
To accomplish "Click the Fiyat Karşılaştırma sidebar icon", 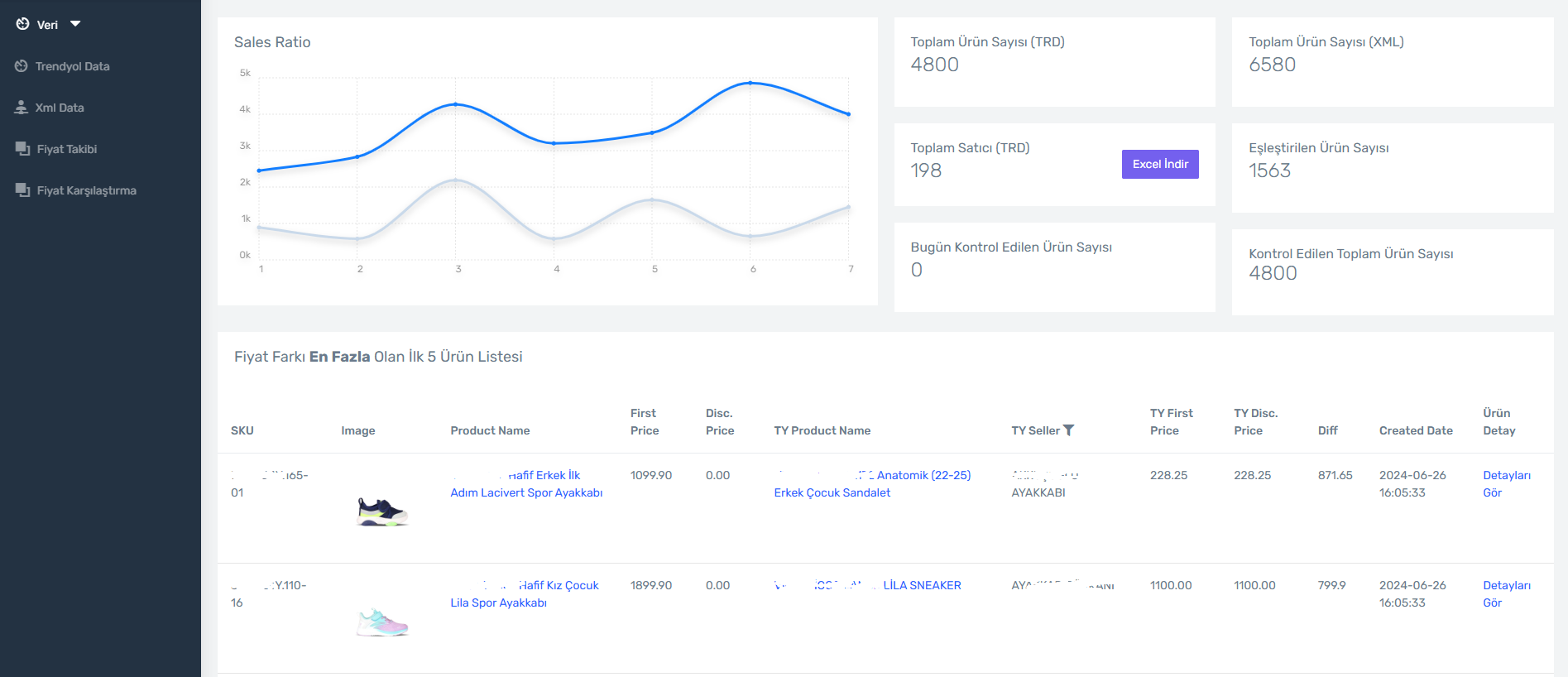I will [22, 190].
